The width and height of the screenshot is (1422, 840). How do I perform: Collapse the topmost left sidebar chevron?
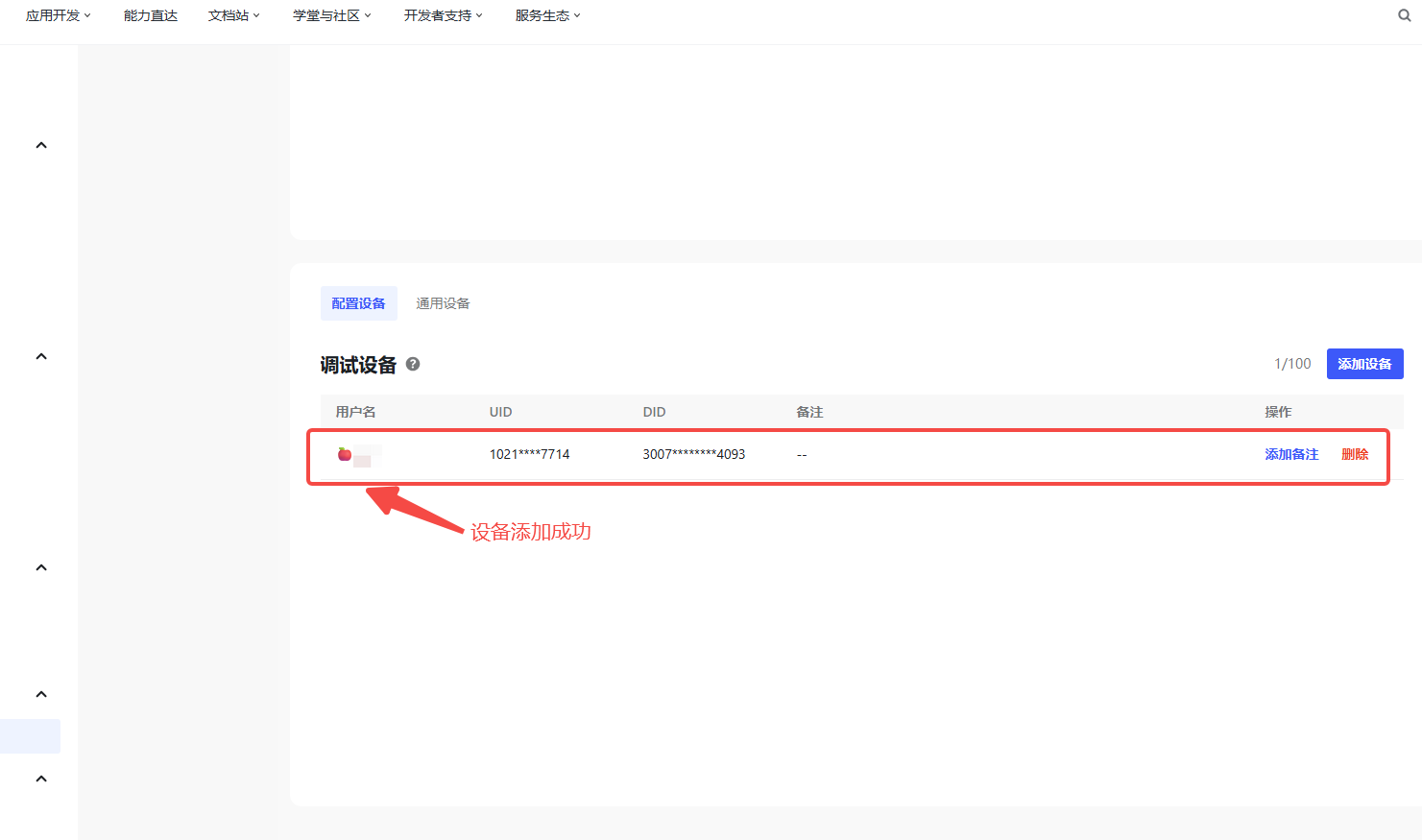41,146
